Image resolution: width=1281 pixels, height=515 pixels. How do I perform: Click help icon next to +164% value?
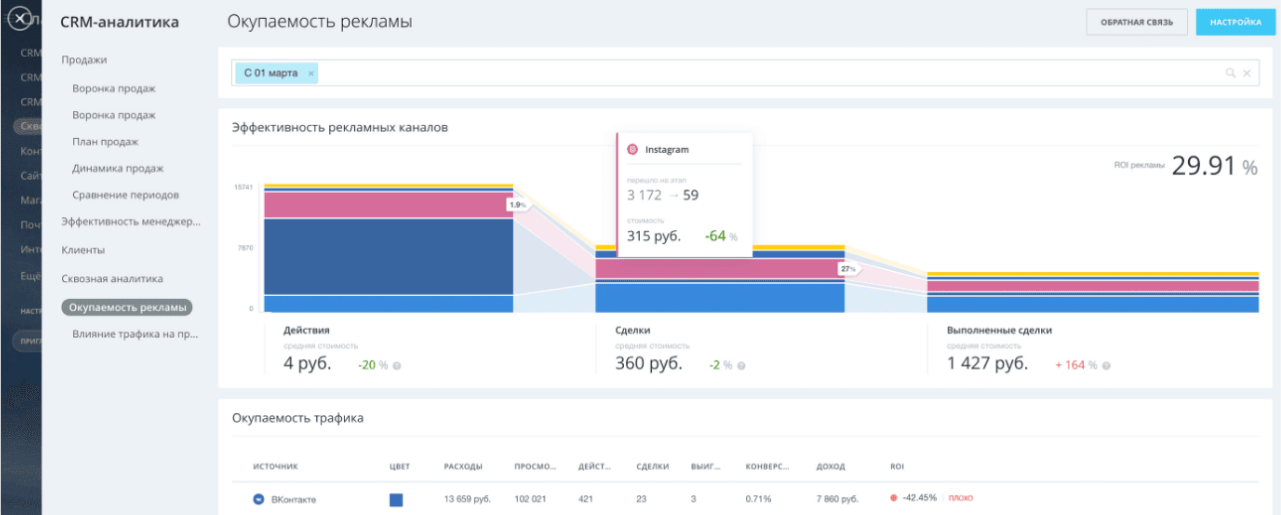[1106, 366]
